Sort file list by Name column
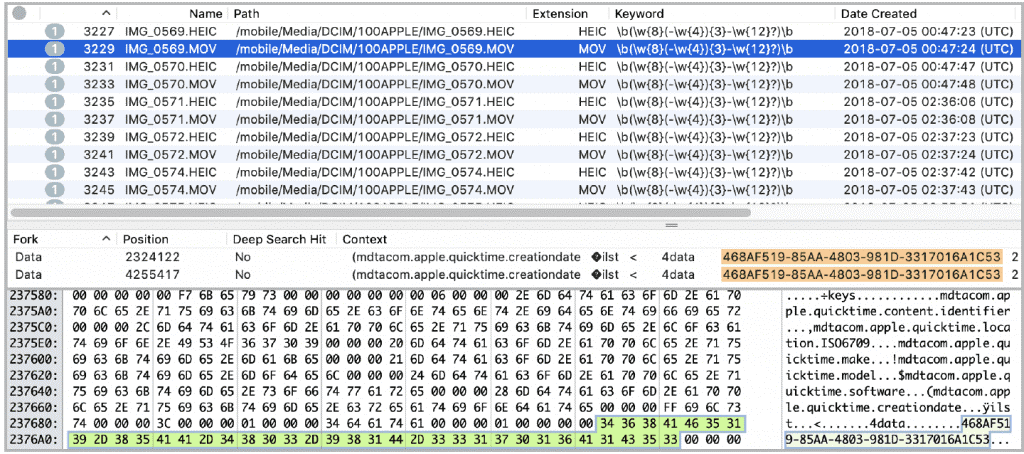This screenshot has height=454, width=1024. (x=205, y=14)
